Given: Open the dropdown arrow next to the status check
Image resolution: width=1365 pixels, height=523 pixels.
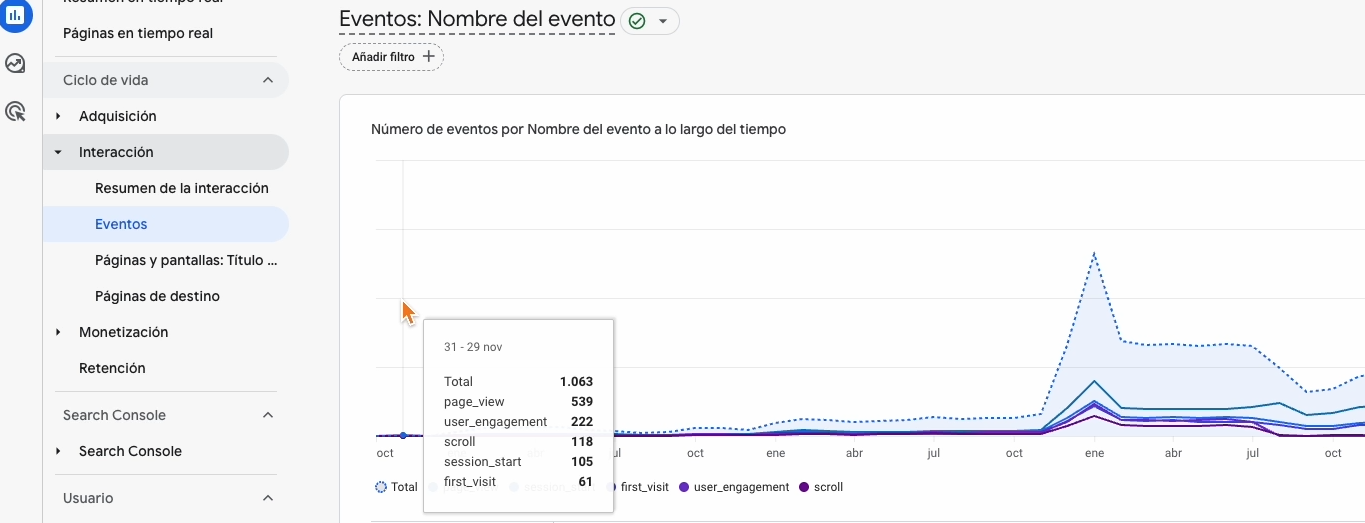Looking at the screenshot, I should coord(662,21).
